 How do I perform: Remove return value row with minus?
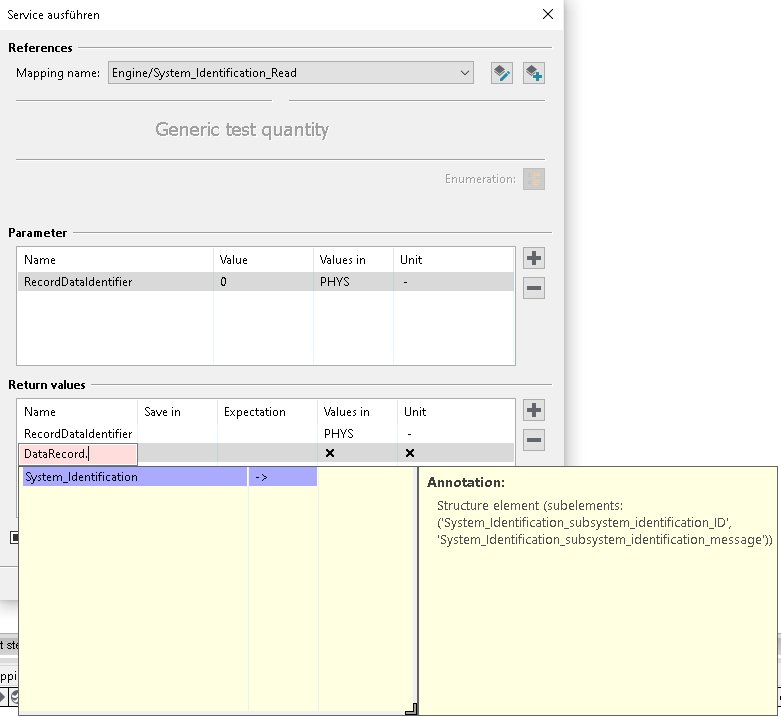coord(534,440)
